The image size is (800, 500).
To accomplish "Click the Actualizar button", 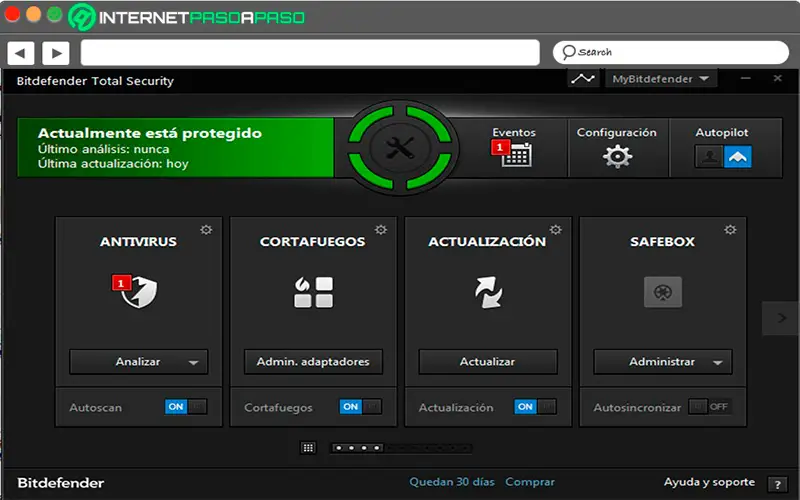I will click(x=488, y=362).
